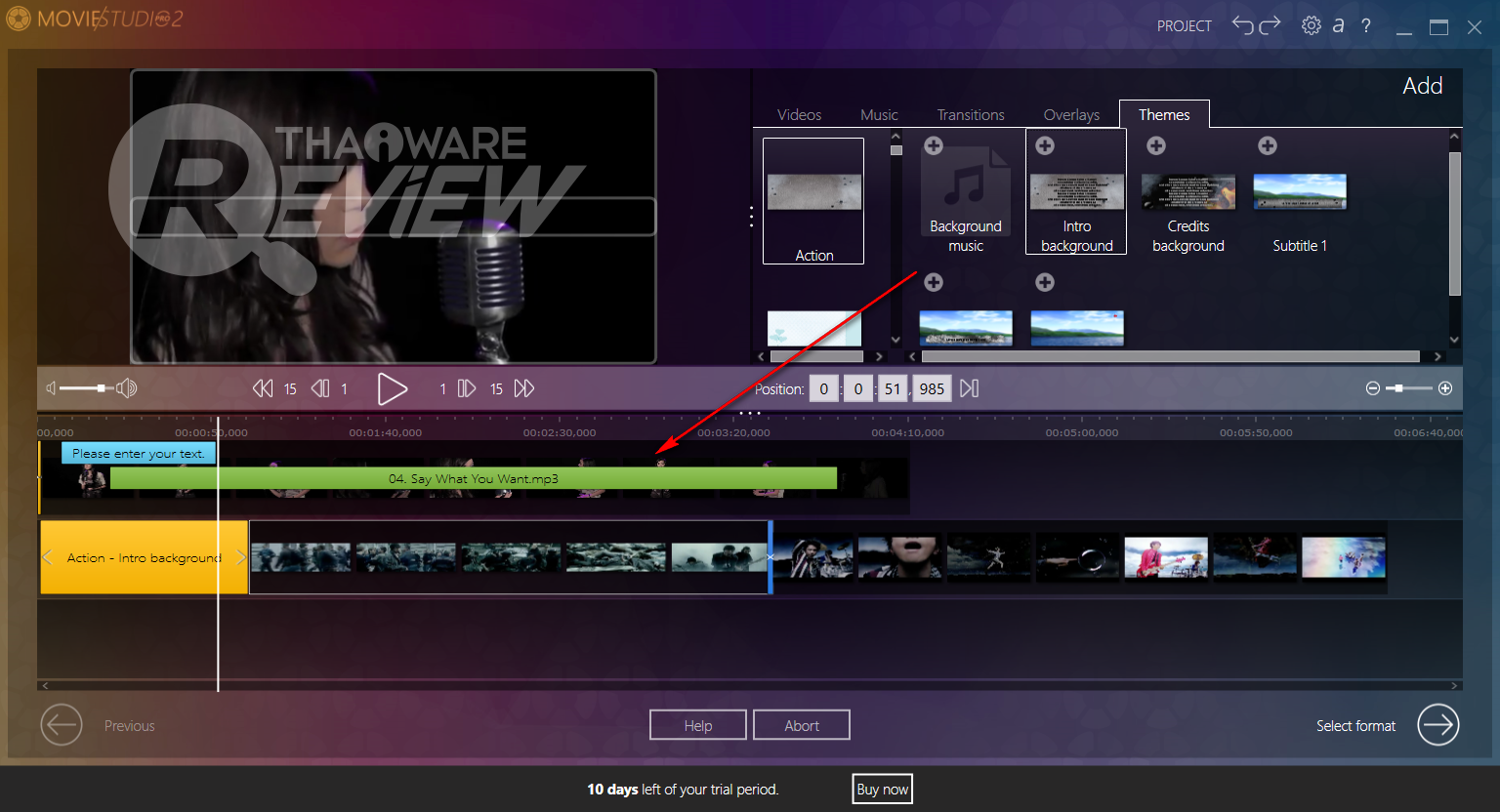Viewport: 1500px width, 812px height.
Task: Step back one frame
Action: 320,388
